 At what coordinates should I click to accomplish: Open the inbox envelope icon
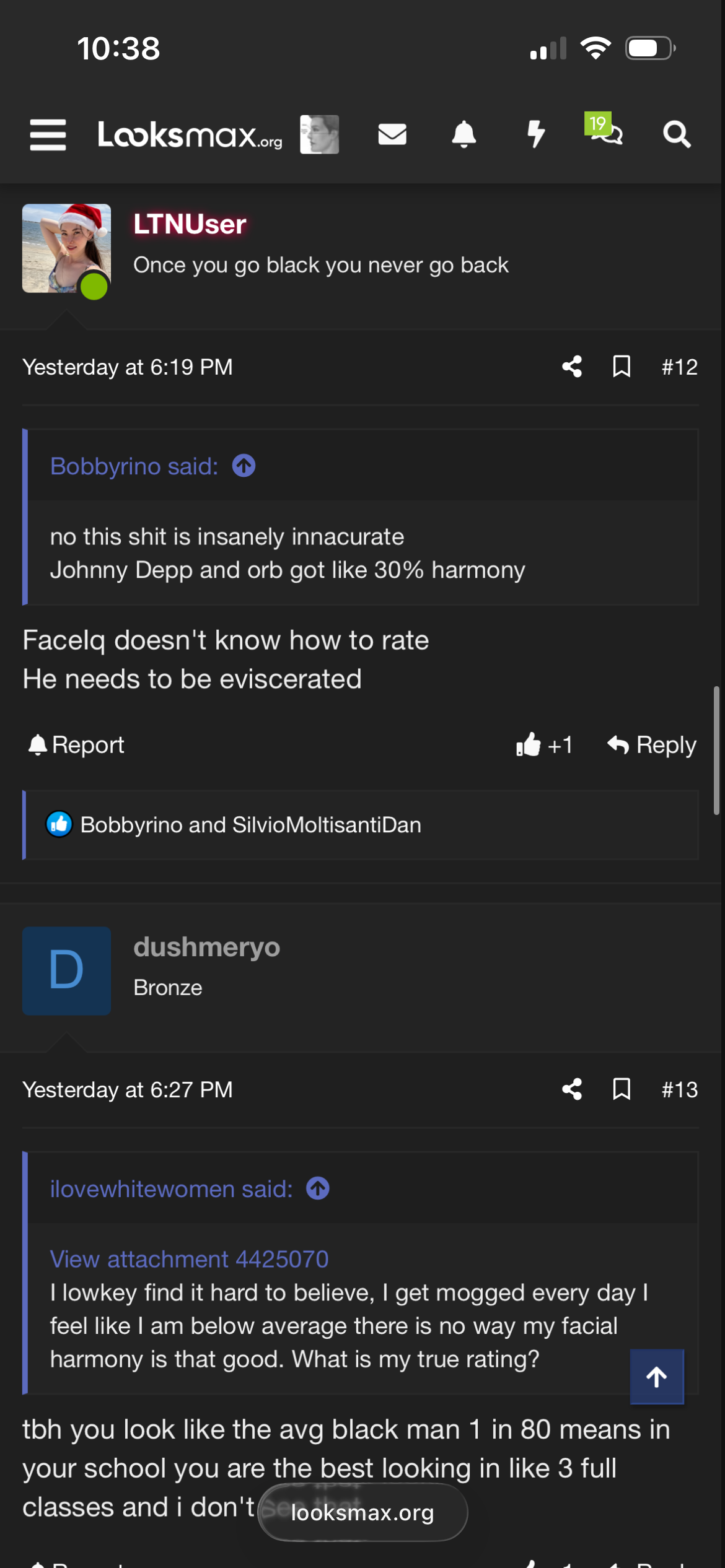coord(392,134)
